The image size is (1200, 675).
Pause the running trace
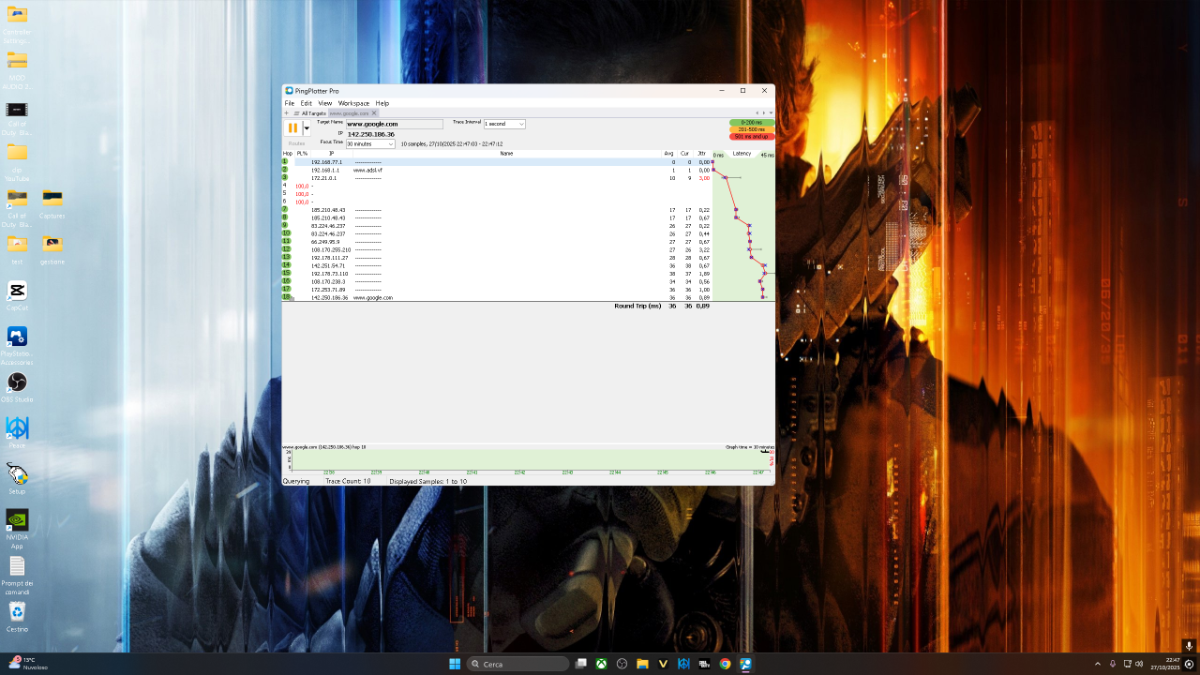pos(293,128)
